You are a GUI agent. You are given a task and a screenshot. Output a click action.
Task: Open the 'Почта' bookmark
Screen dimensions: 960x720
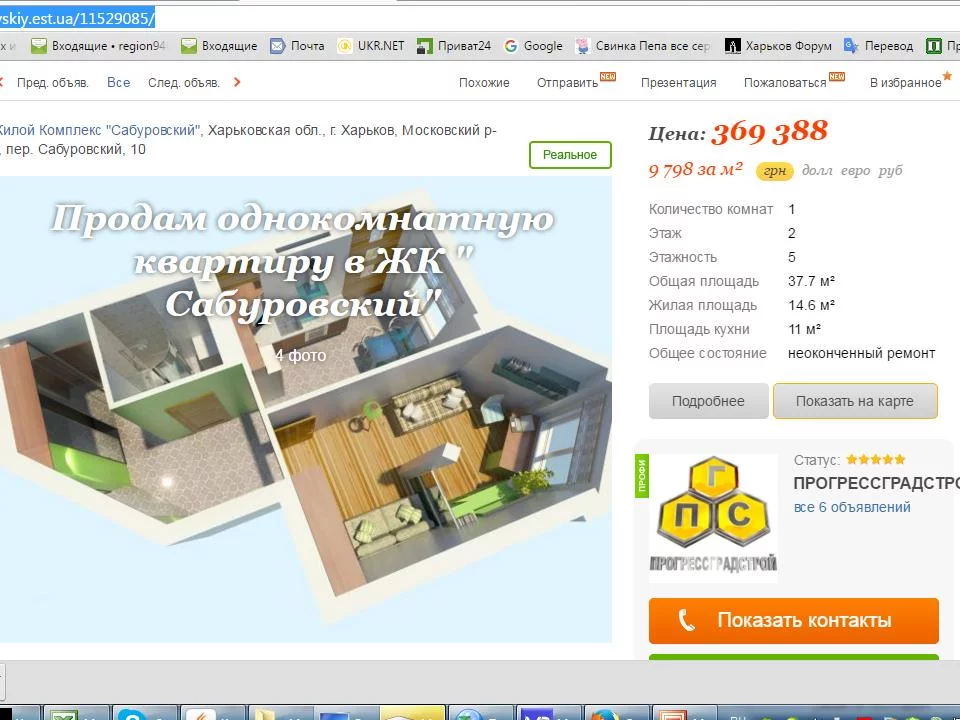click(x=297, y=46)
